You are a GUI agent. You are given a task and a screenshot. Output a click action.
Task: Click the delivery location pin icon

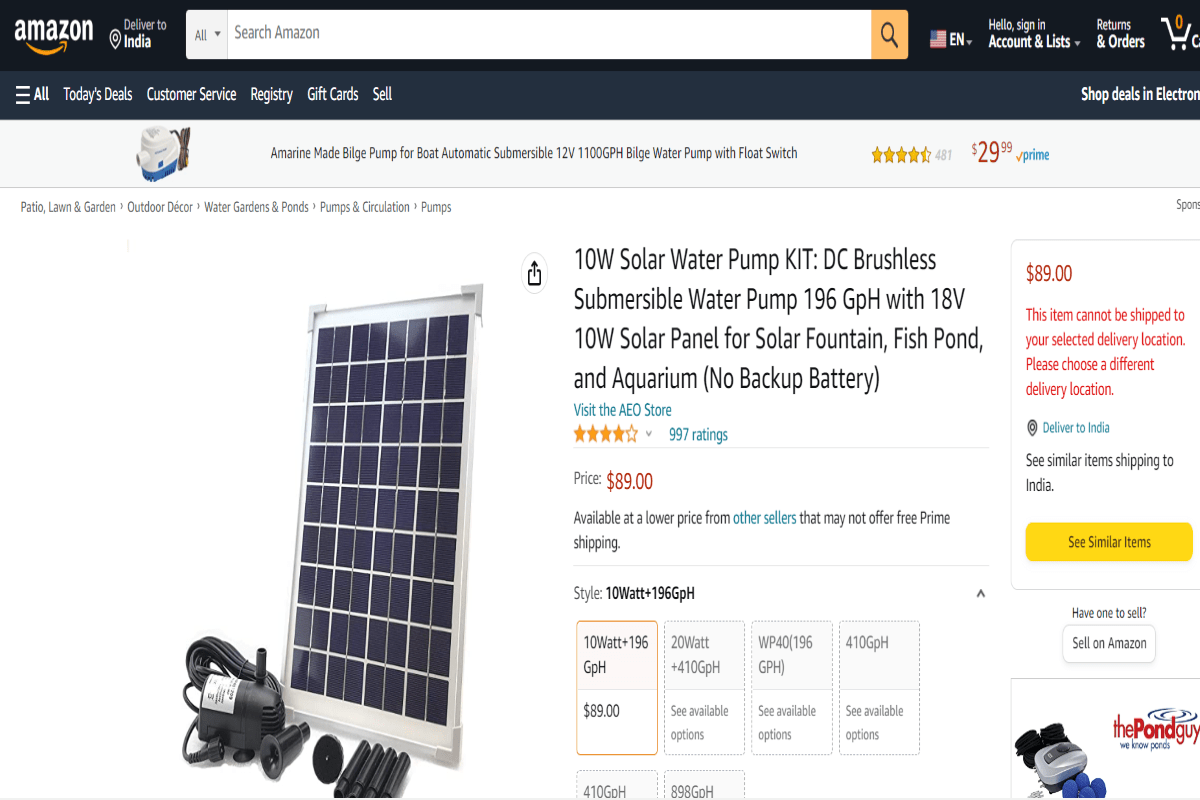pos(1031,427)
